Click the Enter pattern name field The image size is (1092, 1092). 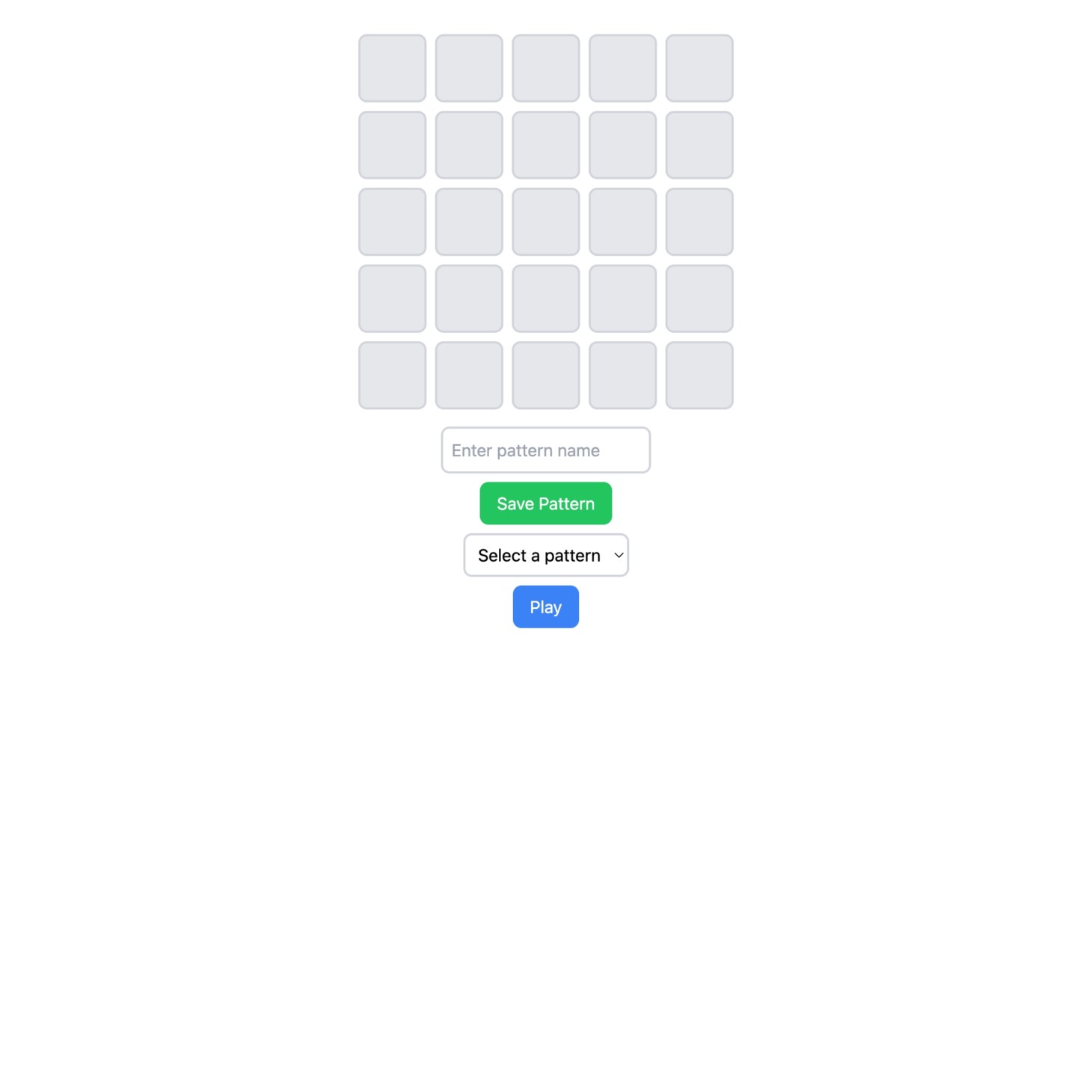pyautogui.click(x=546, y=450)
